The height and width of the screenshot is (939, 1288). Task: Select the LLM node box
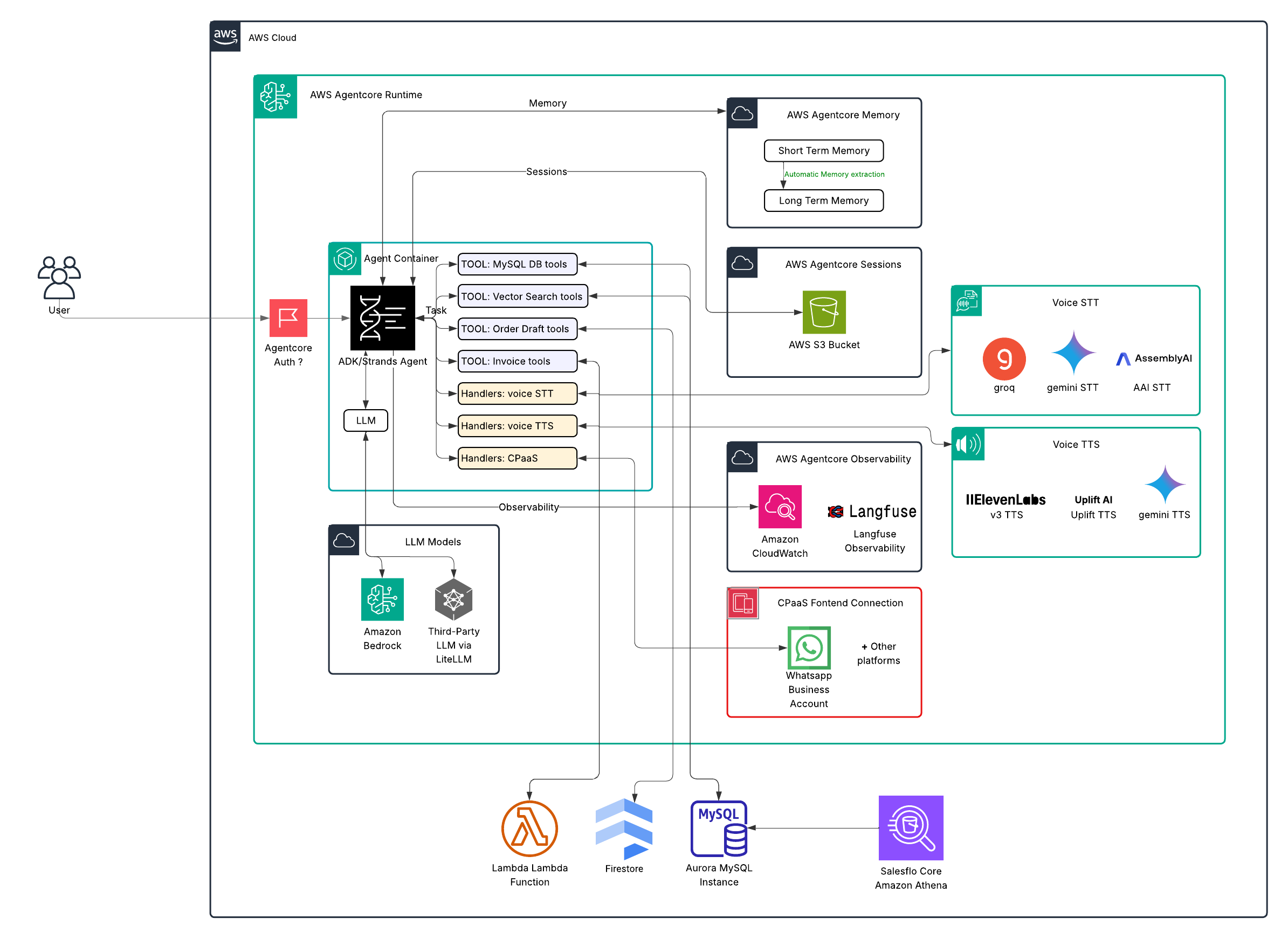[366, 420]
